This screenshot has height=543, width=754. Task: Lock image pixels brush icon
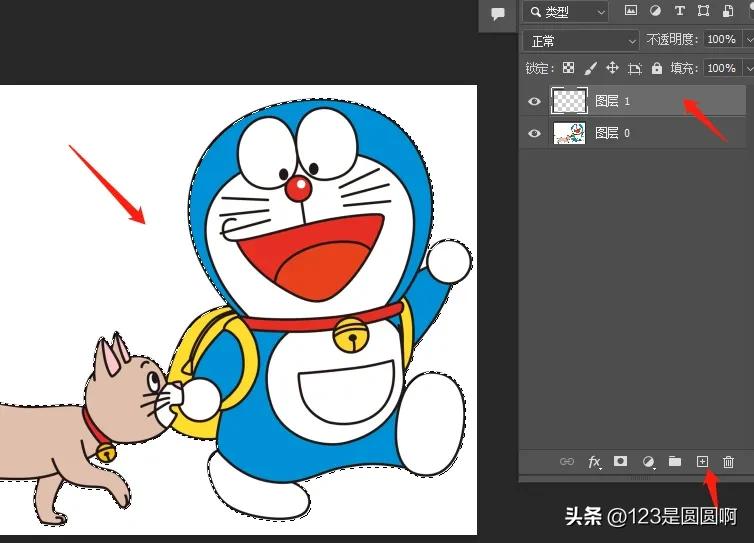point(590,68)
